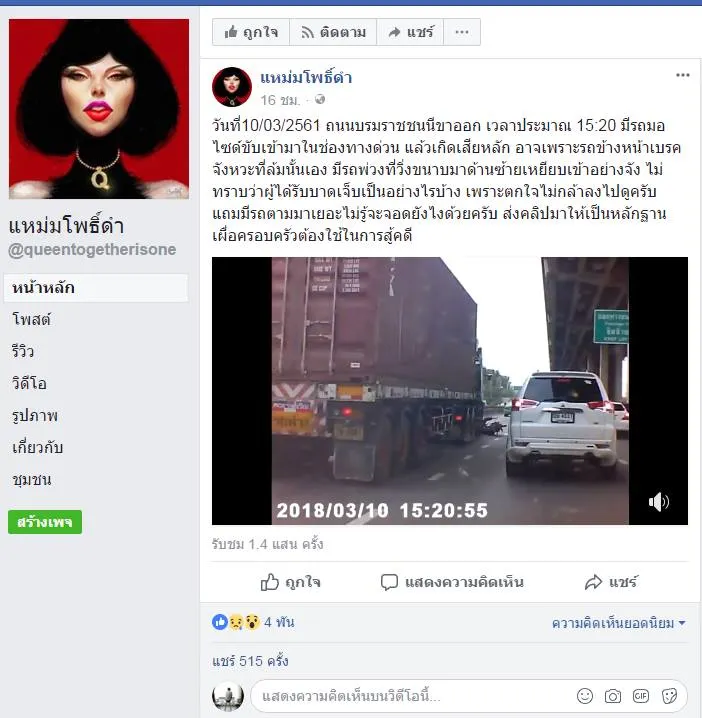Open the วิดีโอ section in the sidebar
Image resolution: width=702 pixels, height=718 pixels.
(x=29, y=383)
